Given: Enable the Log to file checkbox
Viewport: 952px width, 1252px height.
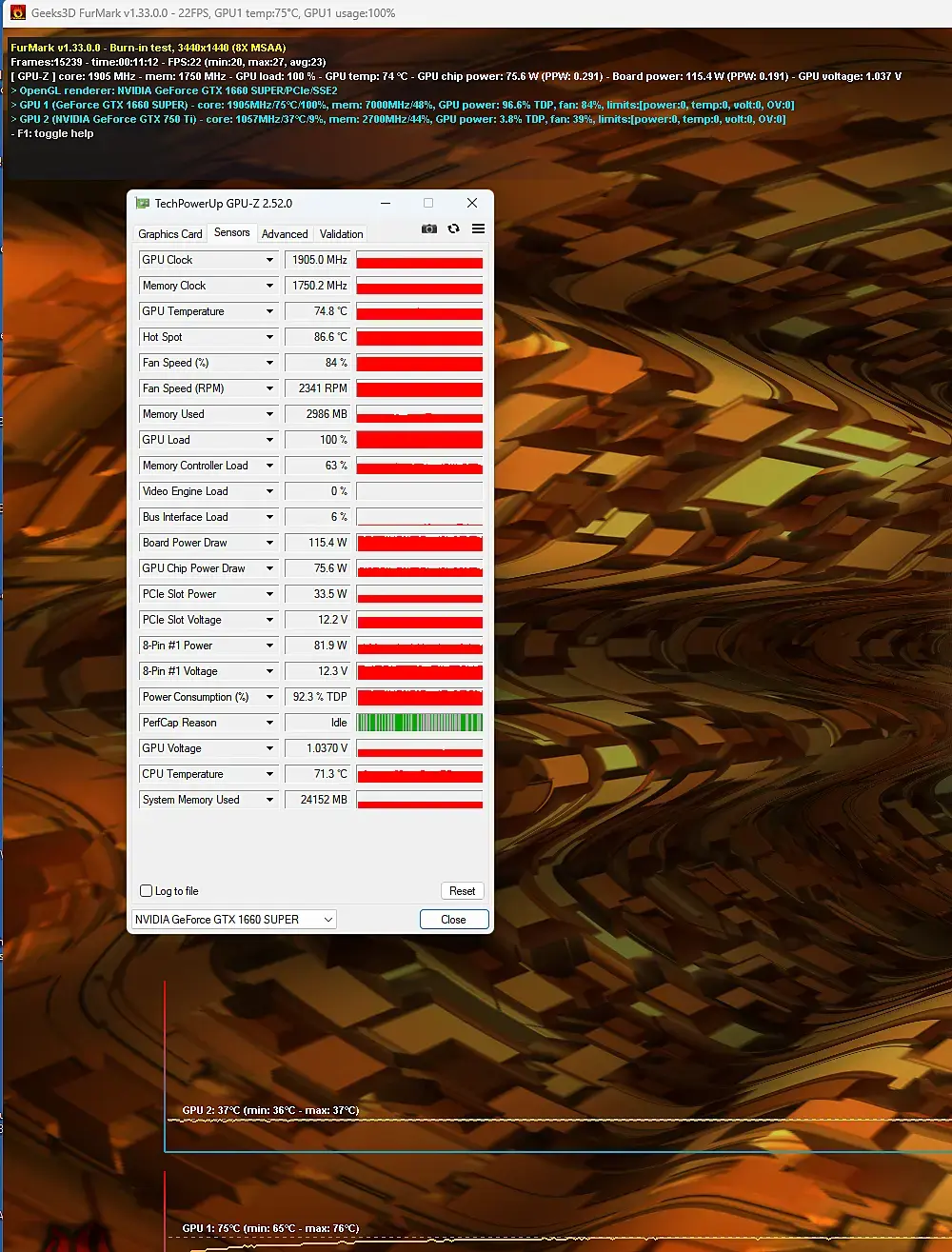Looking at the screenshot, I should click(147, 891).
